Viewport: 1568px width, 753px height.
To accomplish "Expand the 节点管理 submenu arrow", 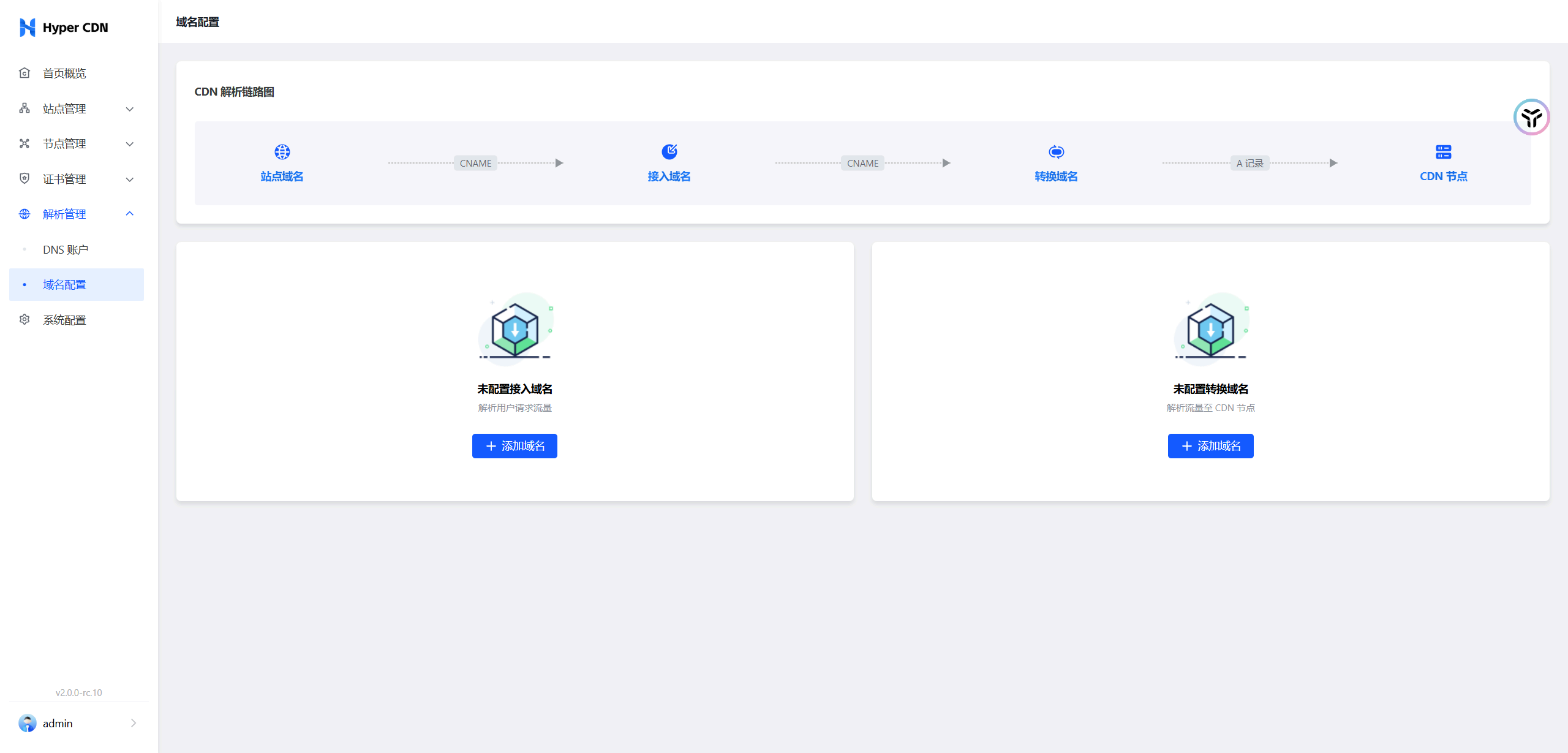I will coord(130,144).
